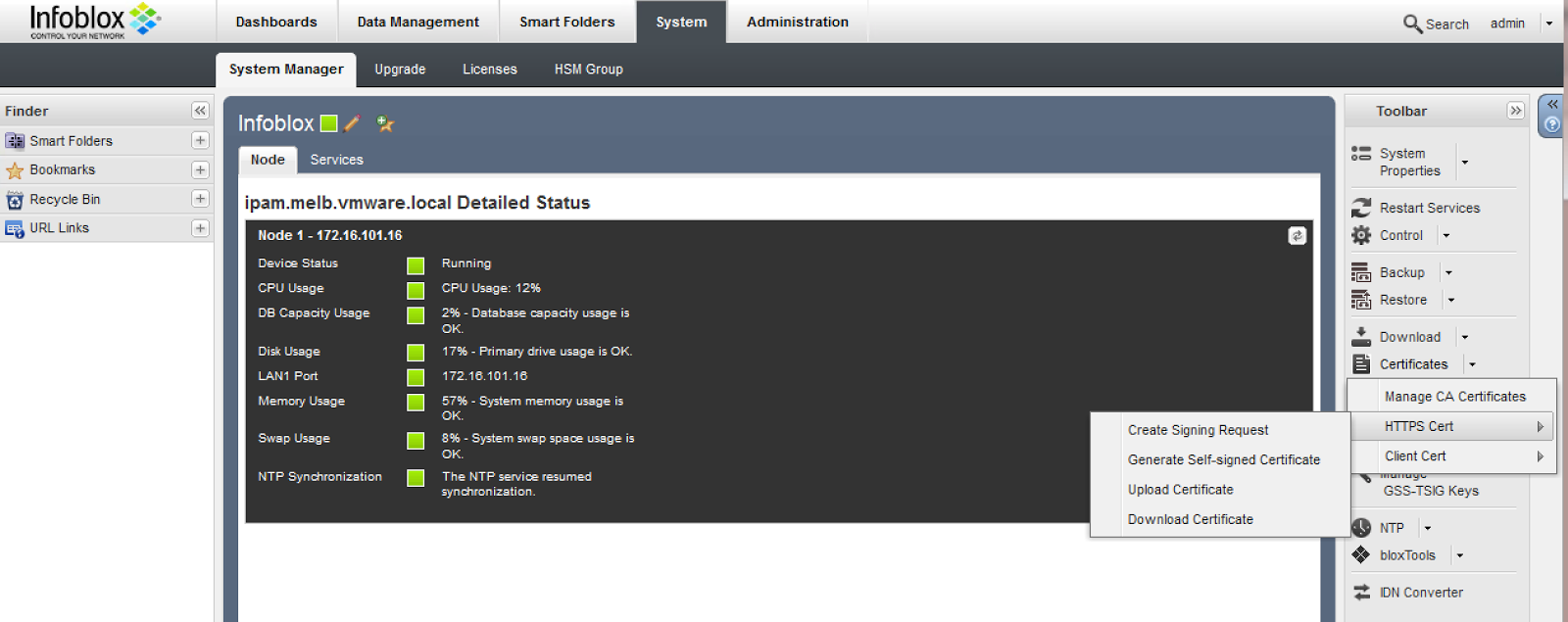
Task: Open the Download dropdown arrow
Action: [x=1465, y=337]
